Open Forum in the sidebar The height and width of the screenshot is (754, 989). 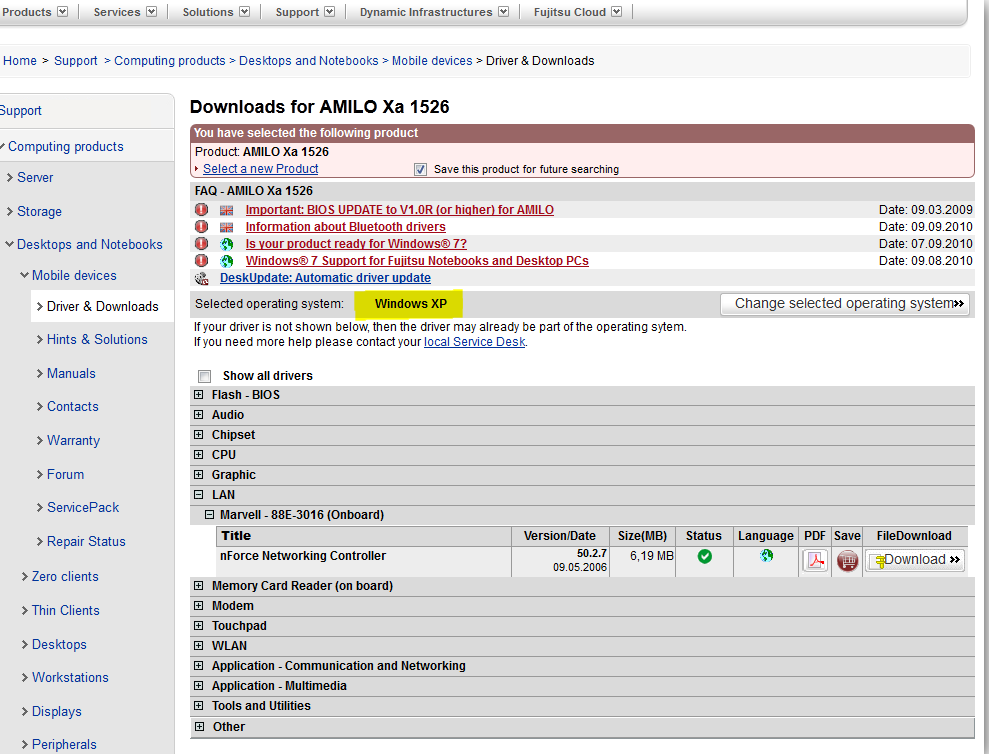[66, 474]
